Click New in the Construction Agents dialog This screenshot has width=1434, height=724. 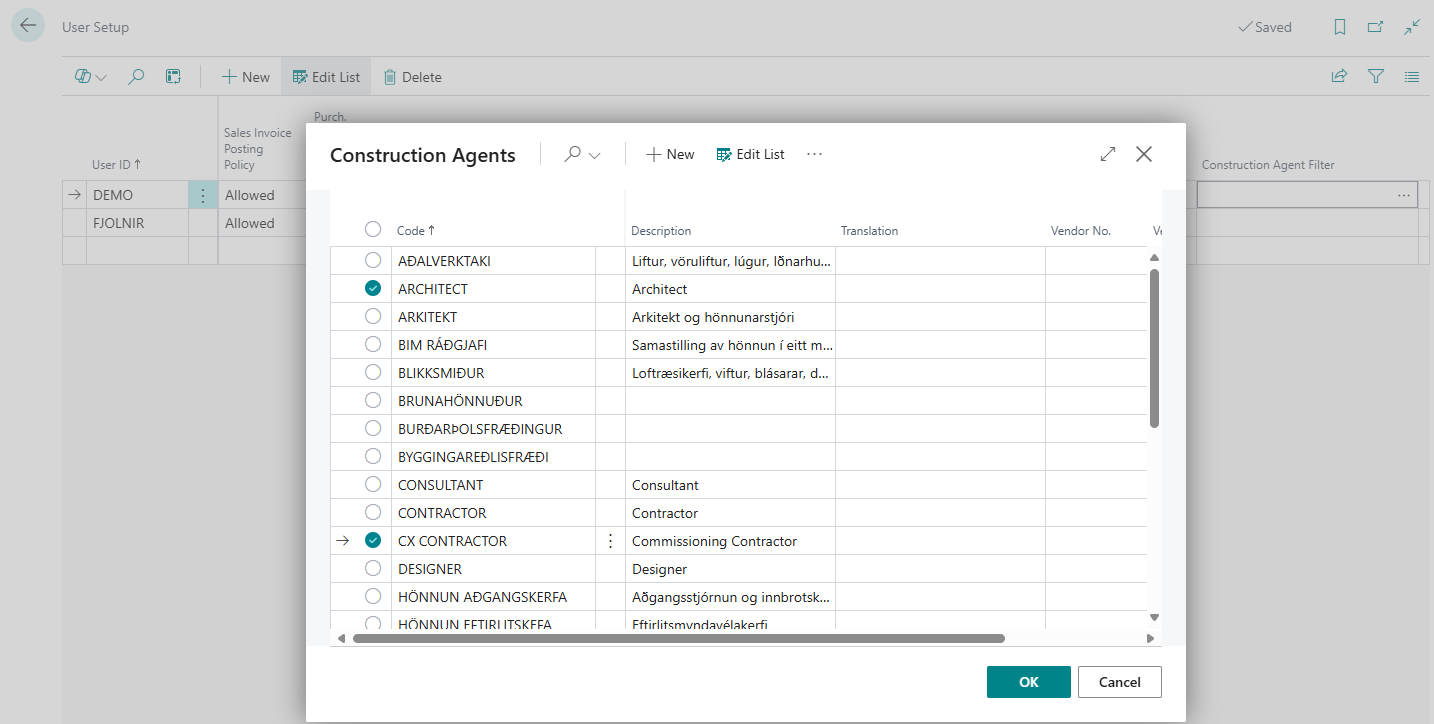pos(670,154)
